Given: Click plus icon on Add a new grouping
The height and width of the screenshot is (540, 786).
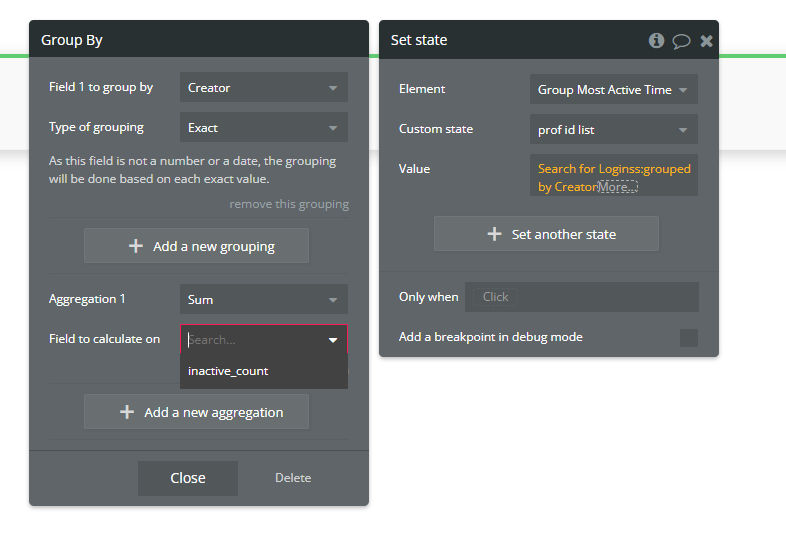Looking at the screenshot, I should point(136,246).
